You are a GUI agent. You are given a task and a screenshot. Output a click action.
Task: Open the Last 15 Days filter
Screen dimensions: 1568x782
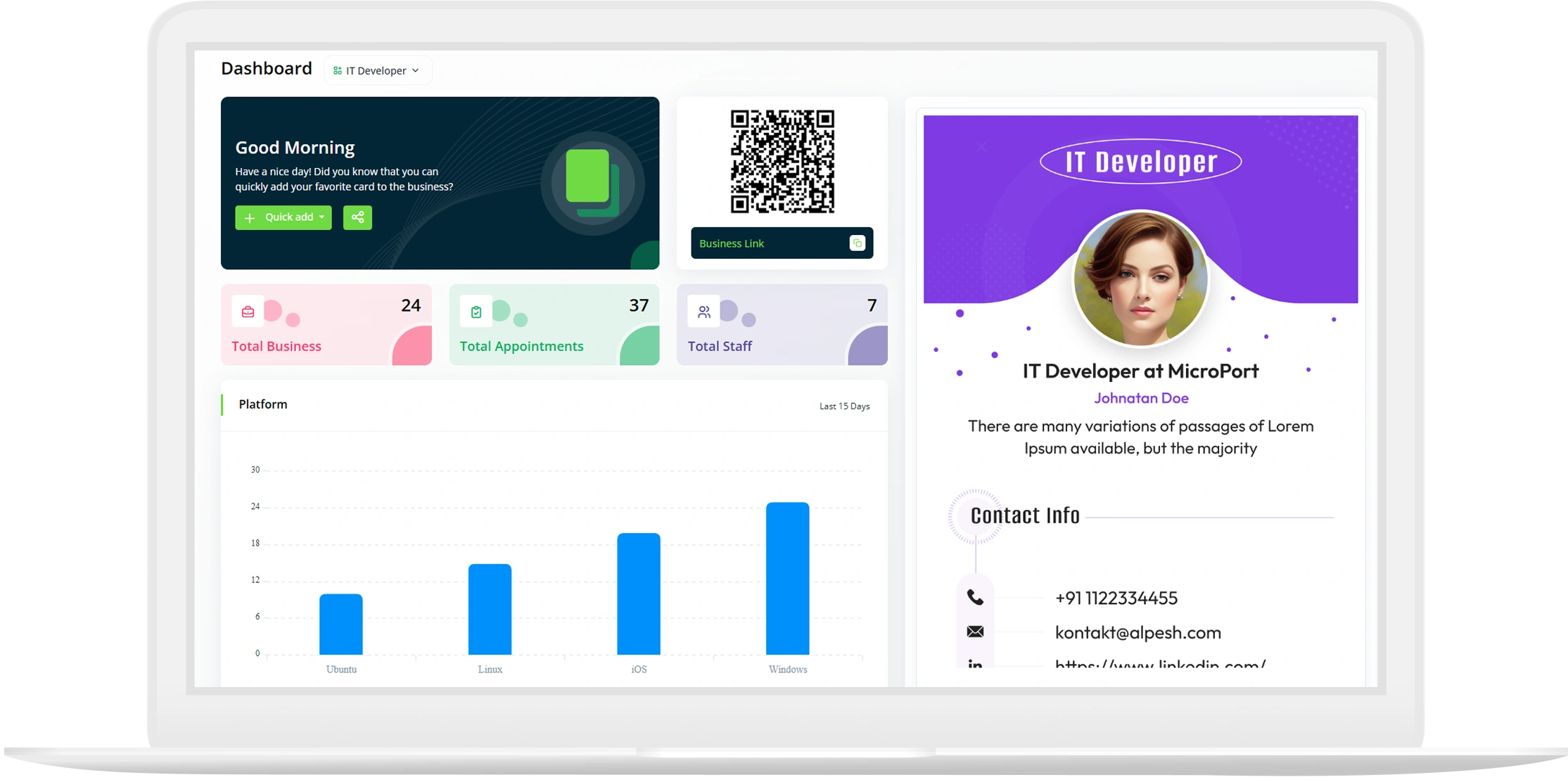pos(844,406)
